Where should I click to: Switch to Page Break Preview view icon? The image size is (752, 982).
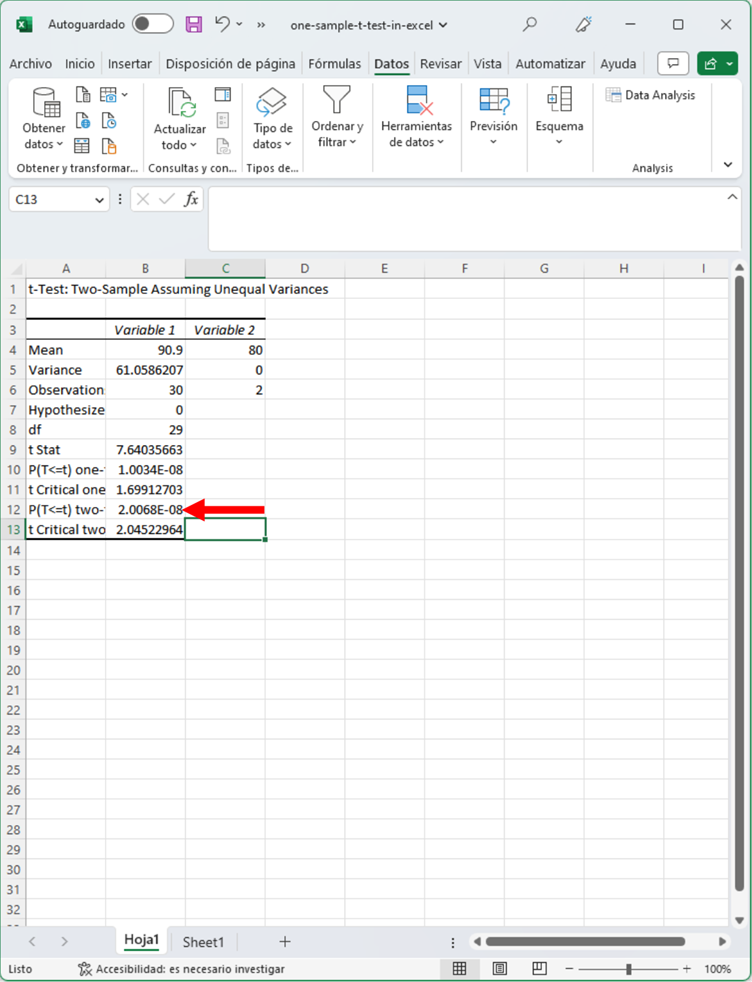coord(538,969)
